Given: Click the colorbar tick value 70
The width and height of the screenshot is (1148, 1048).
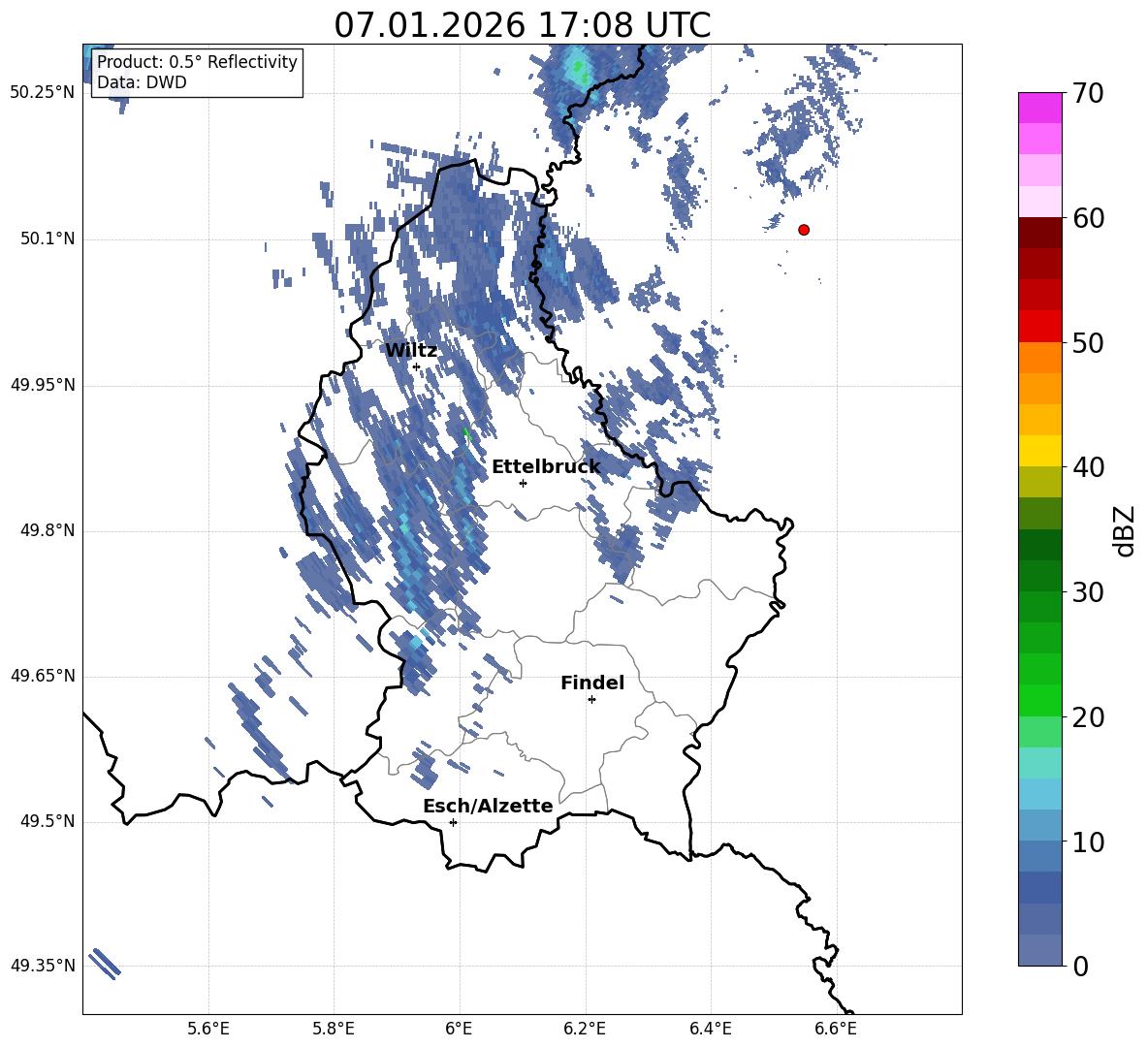Looking at the screenshot, I should [1088, 94].
